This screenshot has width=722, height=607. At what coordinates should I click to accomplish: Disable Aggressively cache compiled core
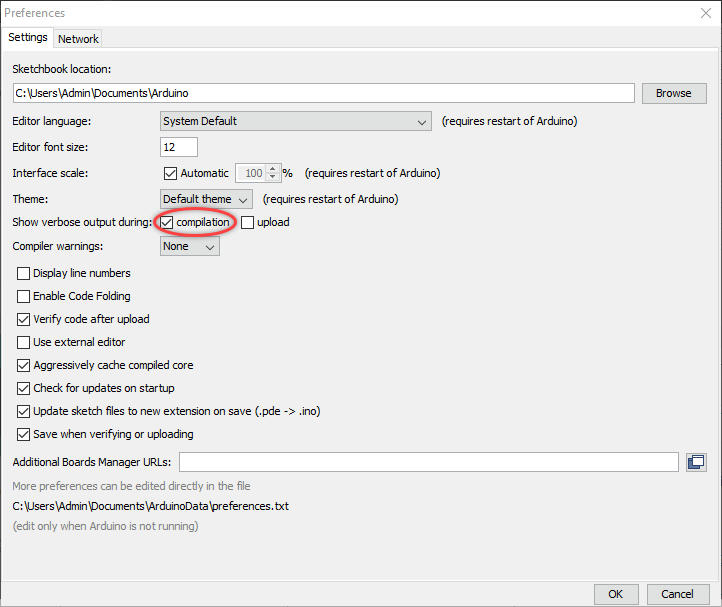point(23,365)
